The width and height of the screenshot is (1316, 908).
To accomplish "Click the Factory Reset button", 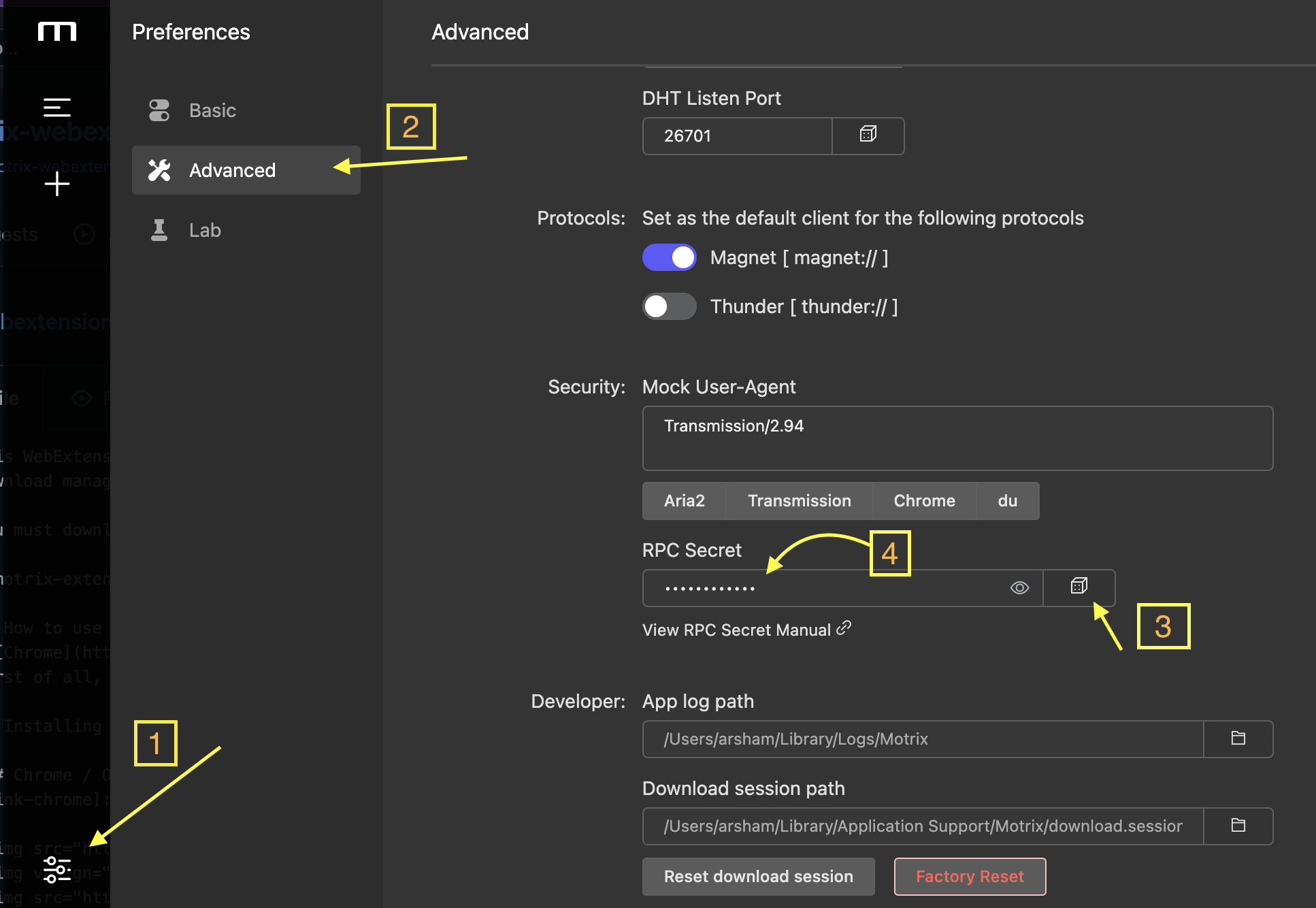I will pyautogui.click(x=970, y=877).
